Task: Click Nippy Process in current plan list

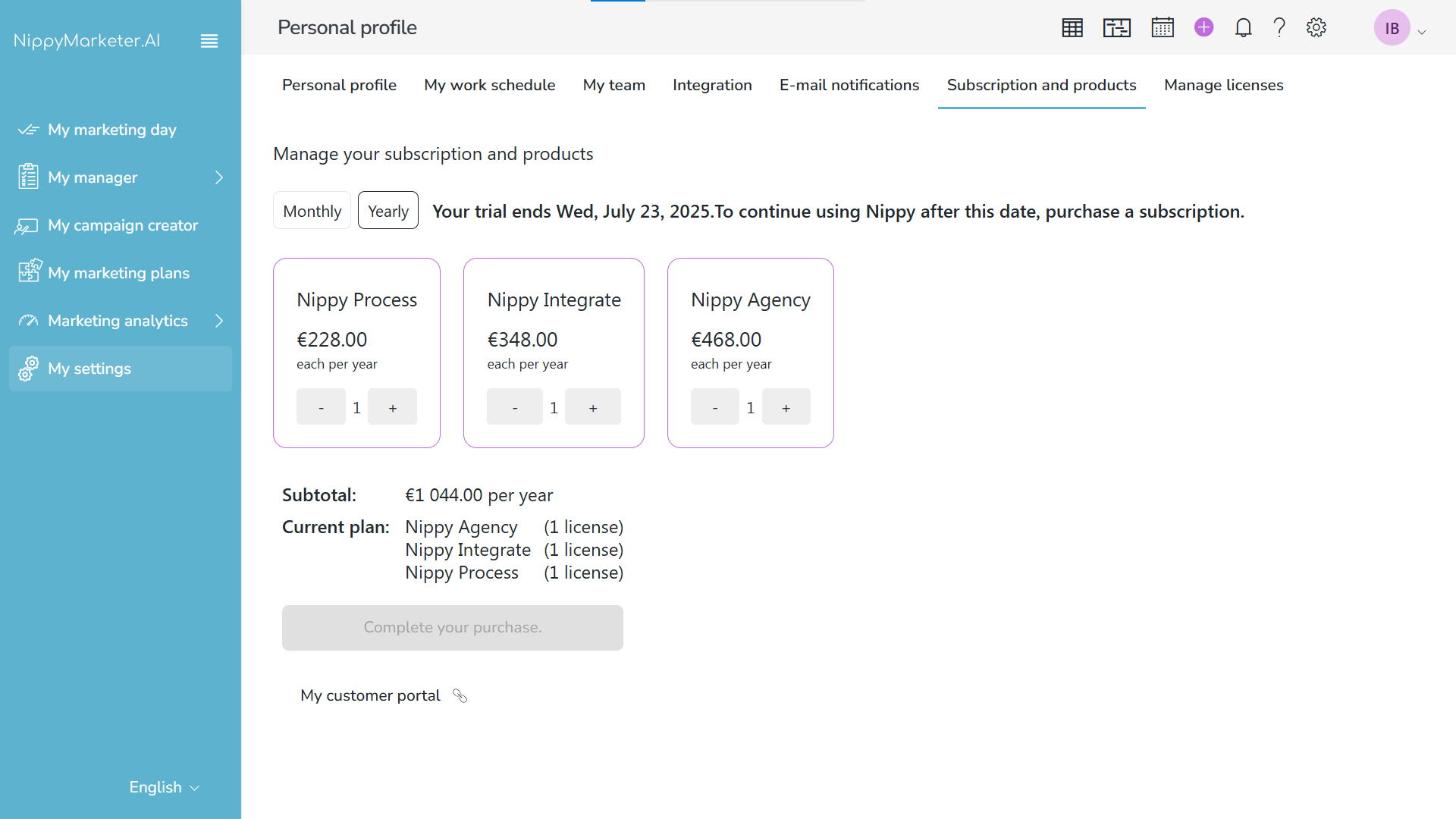Action: [x=462, y=573]
